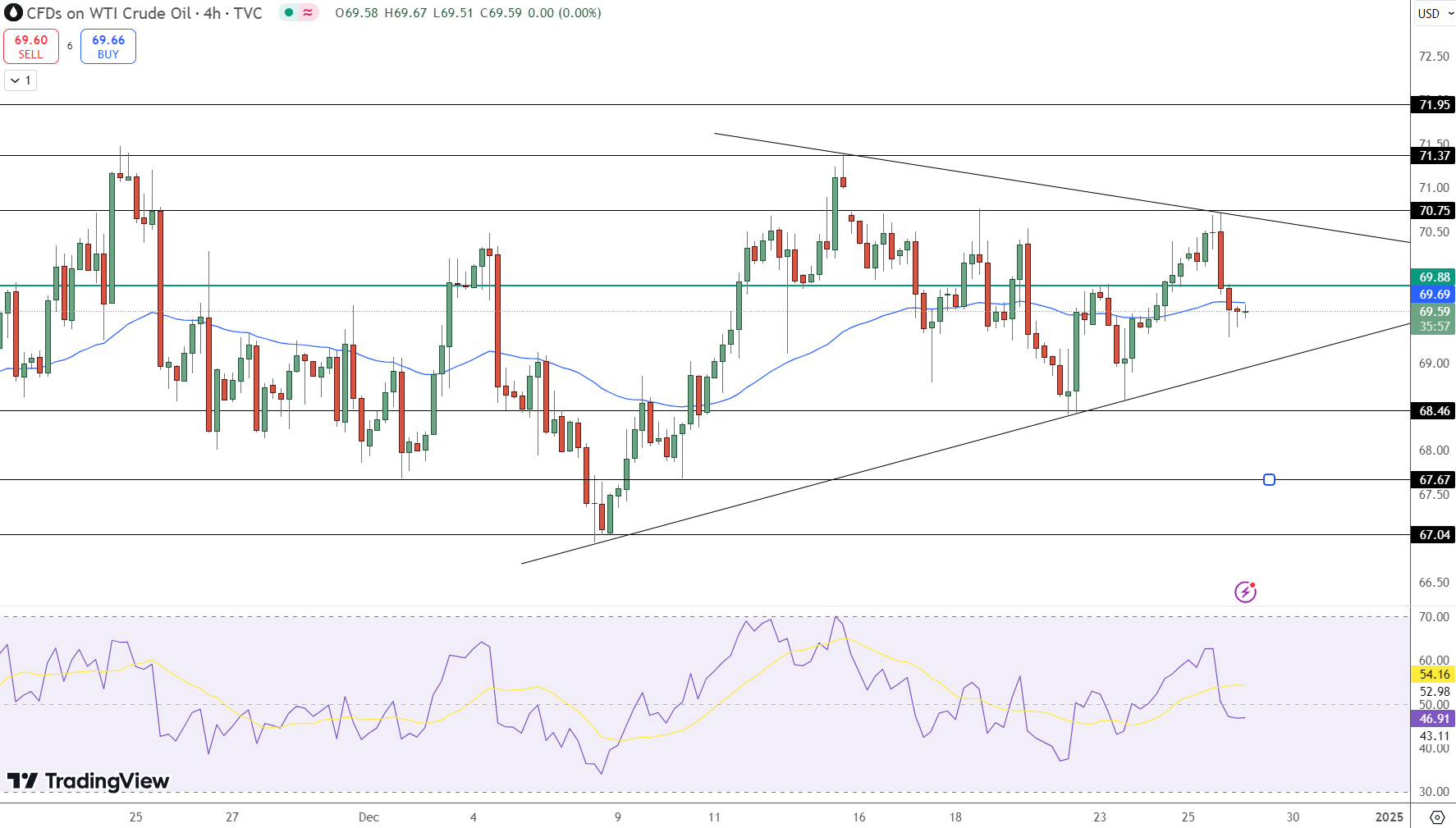Click the pink approximate-data indicator icon

click(x=308, y=13)
